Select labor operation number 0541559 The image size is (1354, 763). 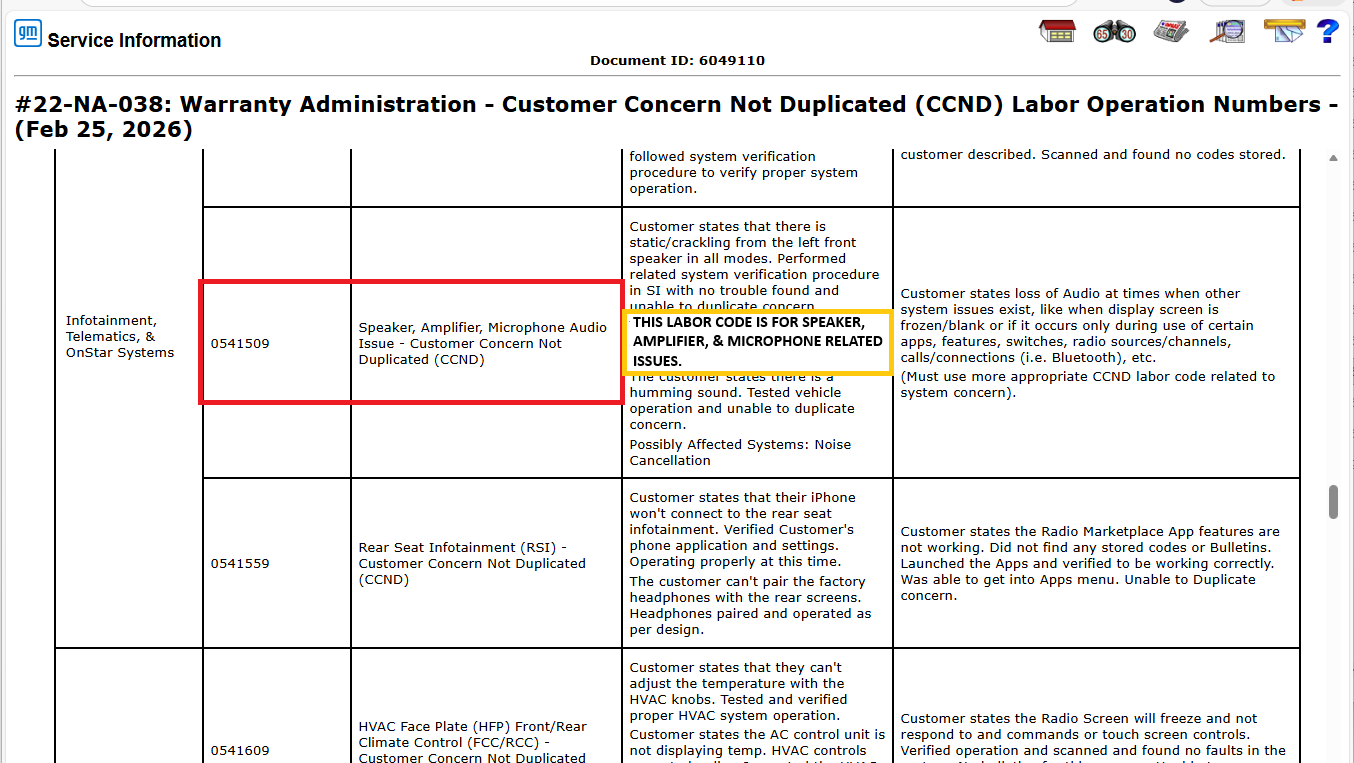click(x=240, y=564)
